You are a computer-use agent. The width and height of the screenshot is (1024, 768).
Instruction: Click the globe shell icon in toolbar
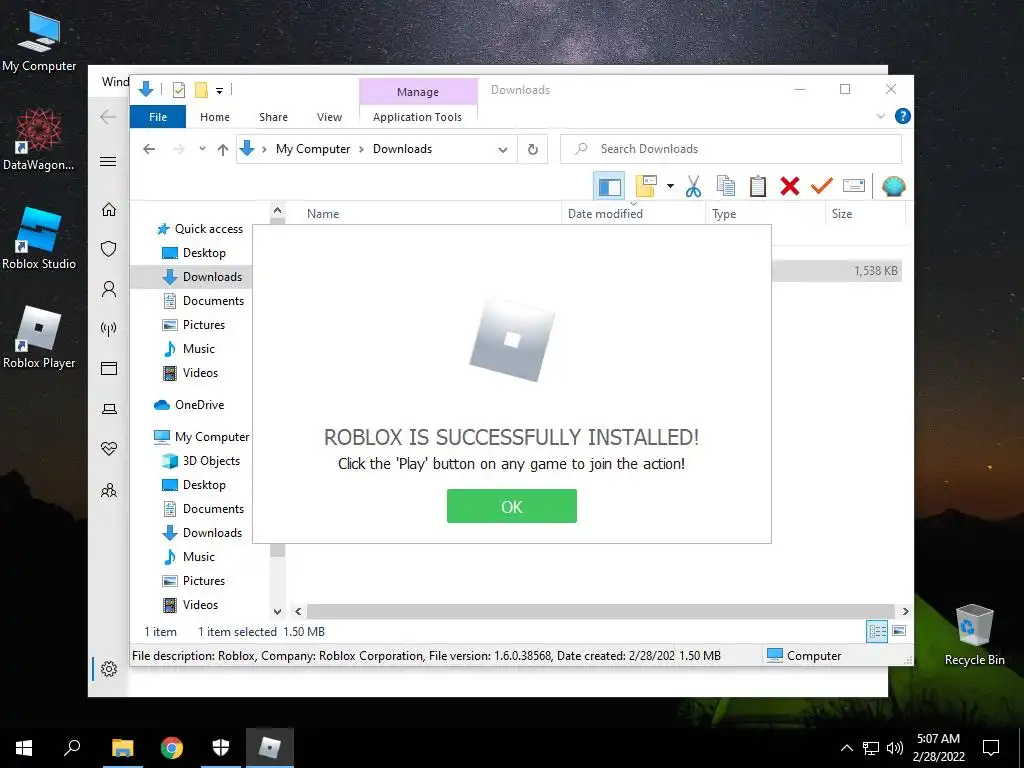coord(893,187)
